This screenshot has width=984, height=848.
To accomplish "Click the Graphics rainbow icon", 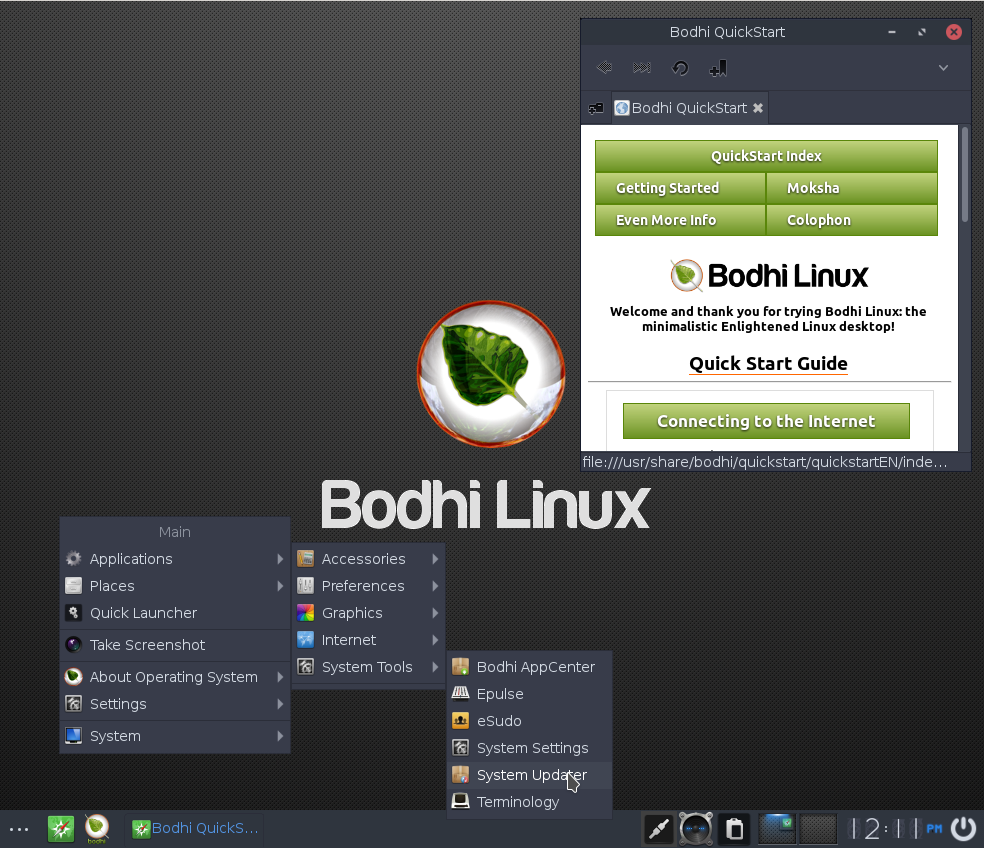I will [x=306, y=613].
